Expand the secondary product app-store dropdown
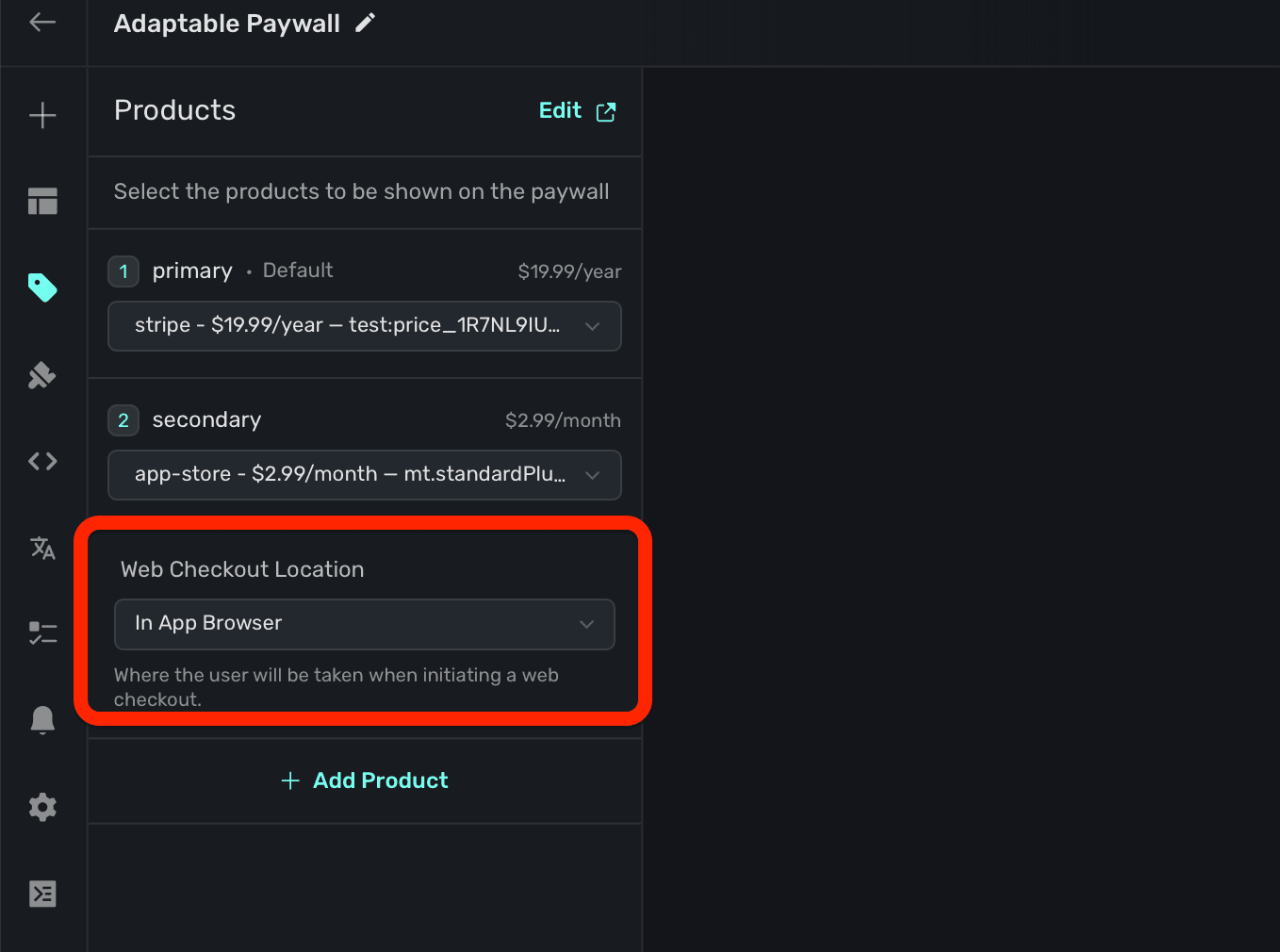1280x952 pixels. pos(365,475)
